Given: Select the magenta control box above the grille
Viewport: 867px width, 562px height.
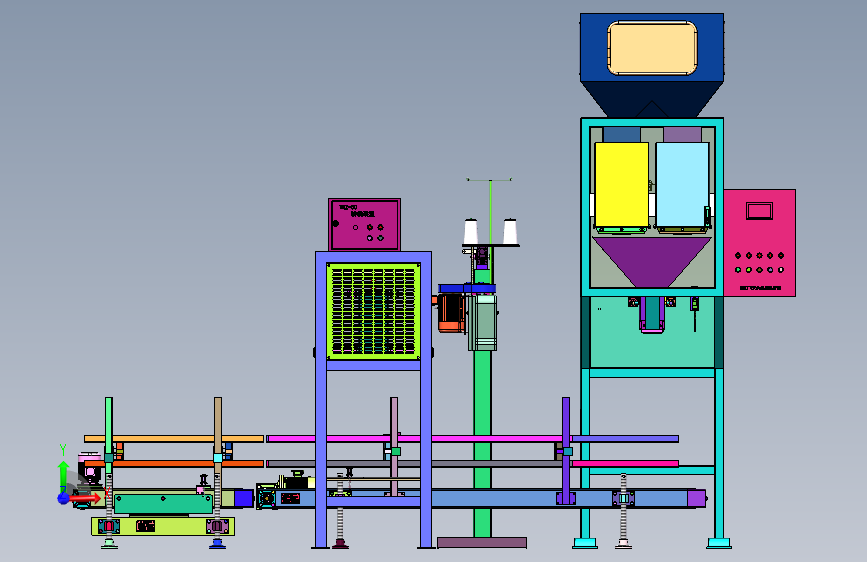Looking at the screenshot, I should [364, 225].
